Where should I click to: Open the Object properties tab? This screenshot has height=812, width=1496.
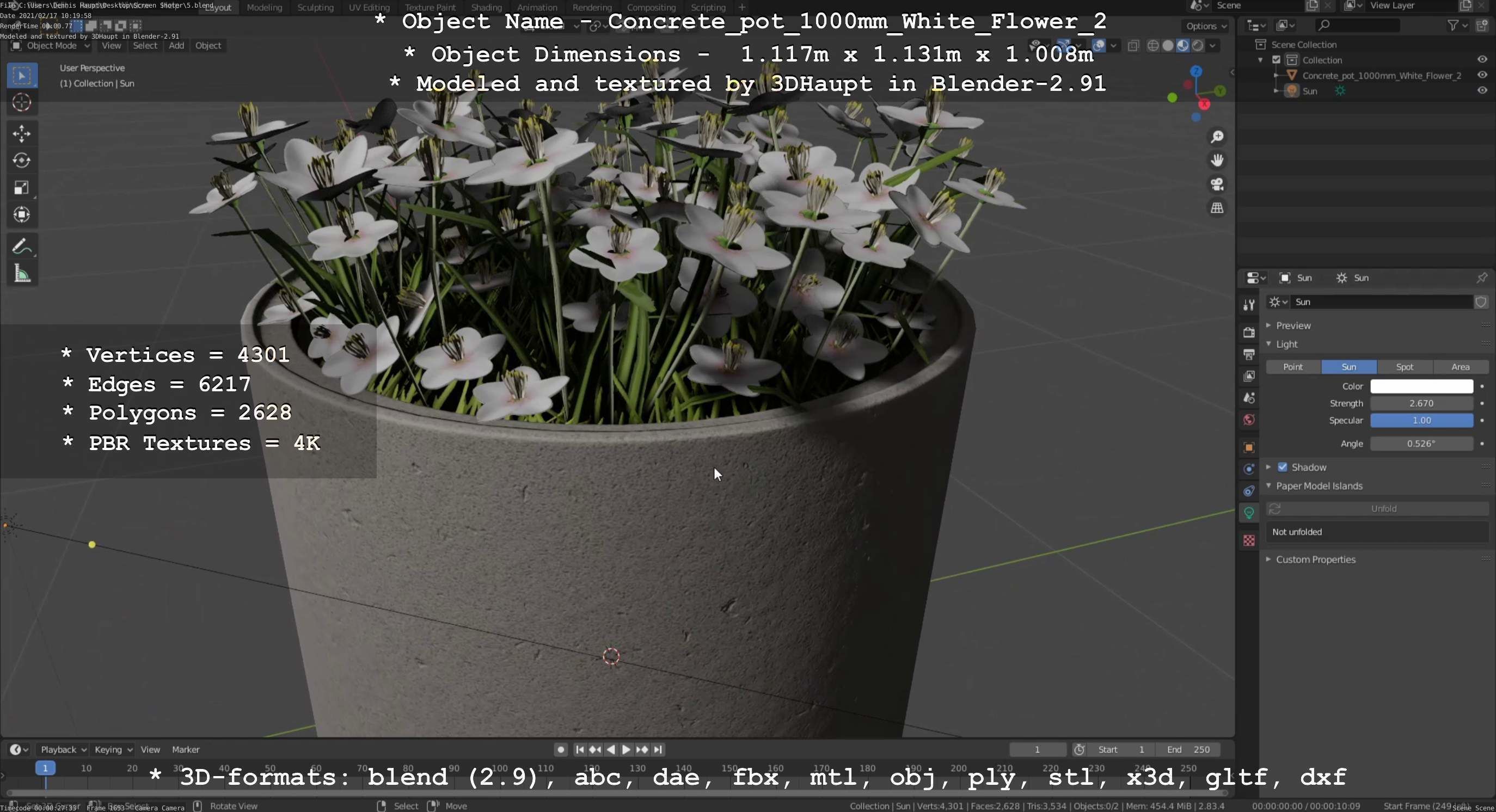(1249, 447)
